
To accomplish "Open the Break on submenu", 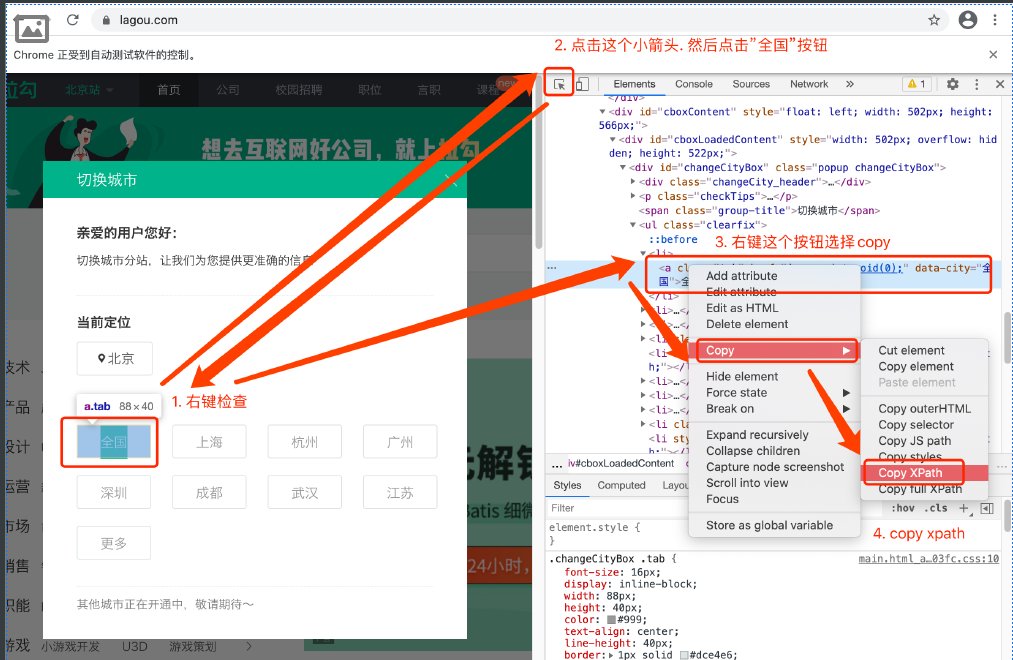I will pyautogui.click(x=775, y=409).
